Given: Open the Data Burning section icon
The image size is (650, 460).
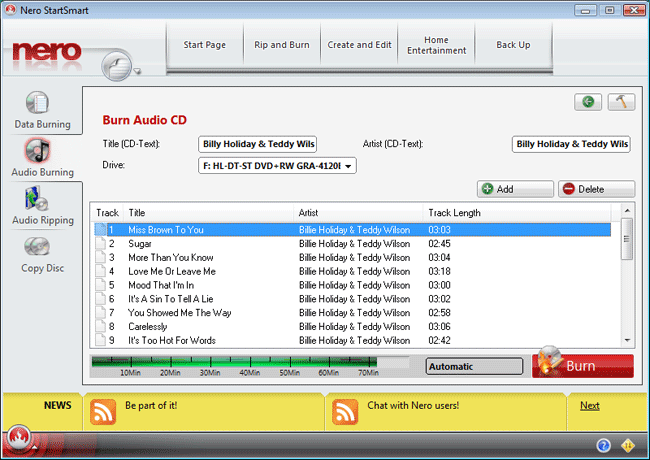Looking at the screenshot, I should point(38,104).
